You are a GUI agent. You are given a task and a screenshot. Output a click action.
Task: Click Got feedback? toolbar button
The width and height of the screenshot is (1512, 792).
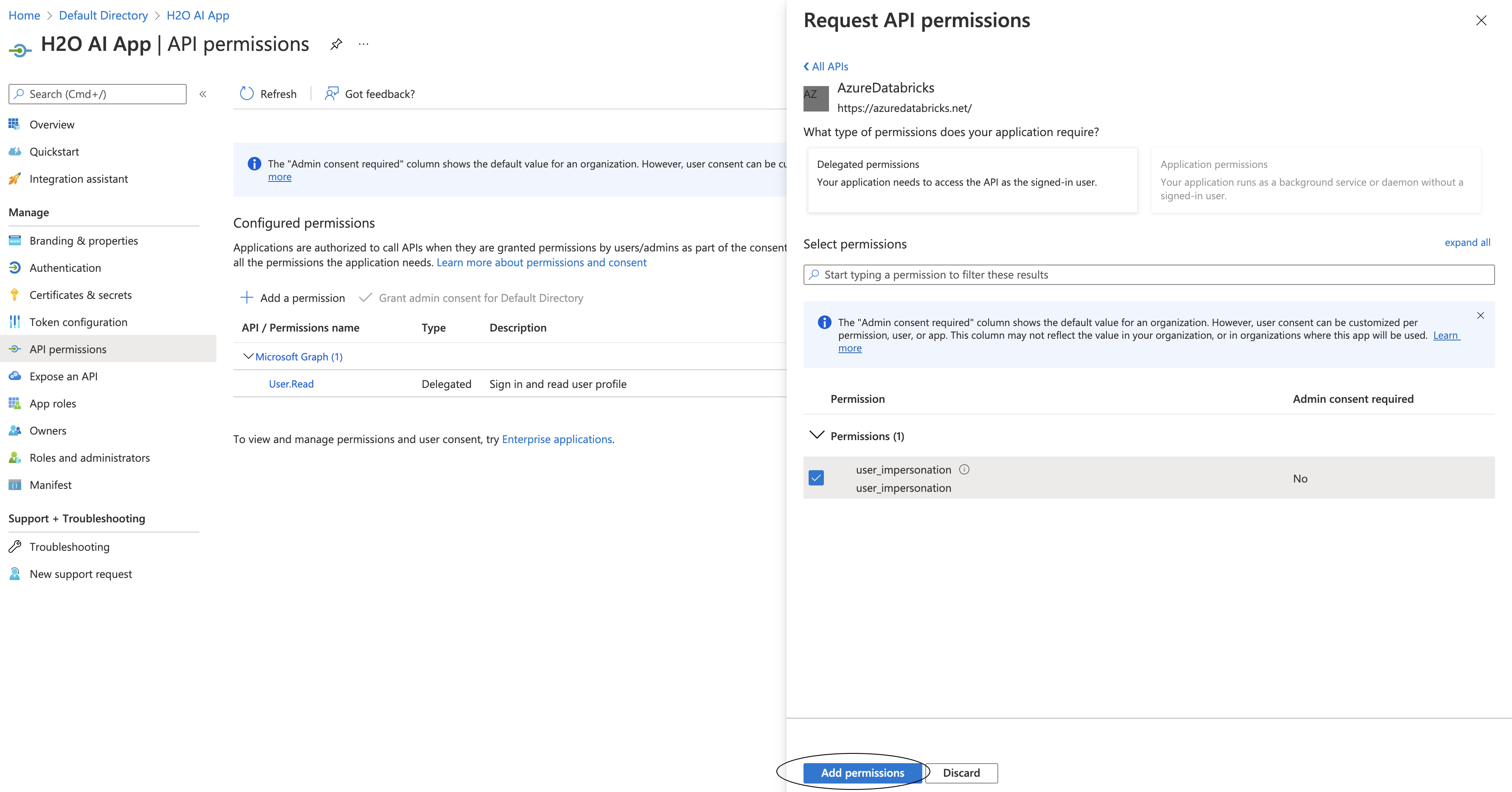click(x=370, y=94)
